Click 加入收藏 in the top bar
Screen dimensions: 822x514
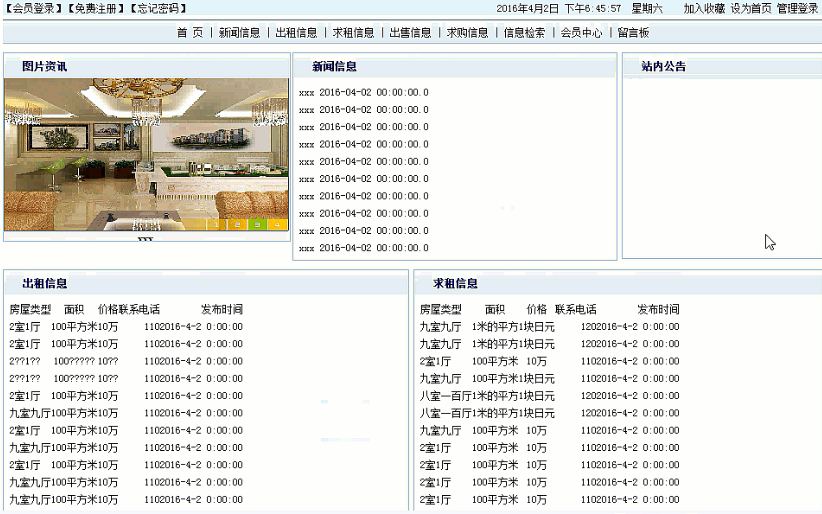click(704, 8)
